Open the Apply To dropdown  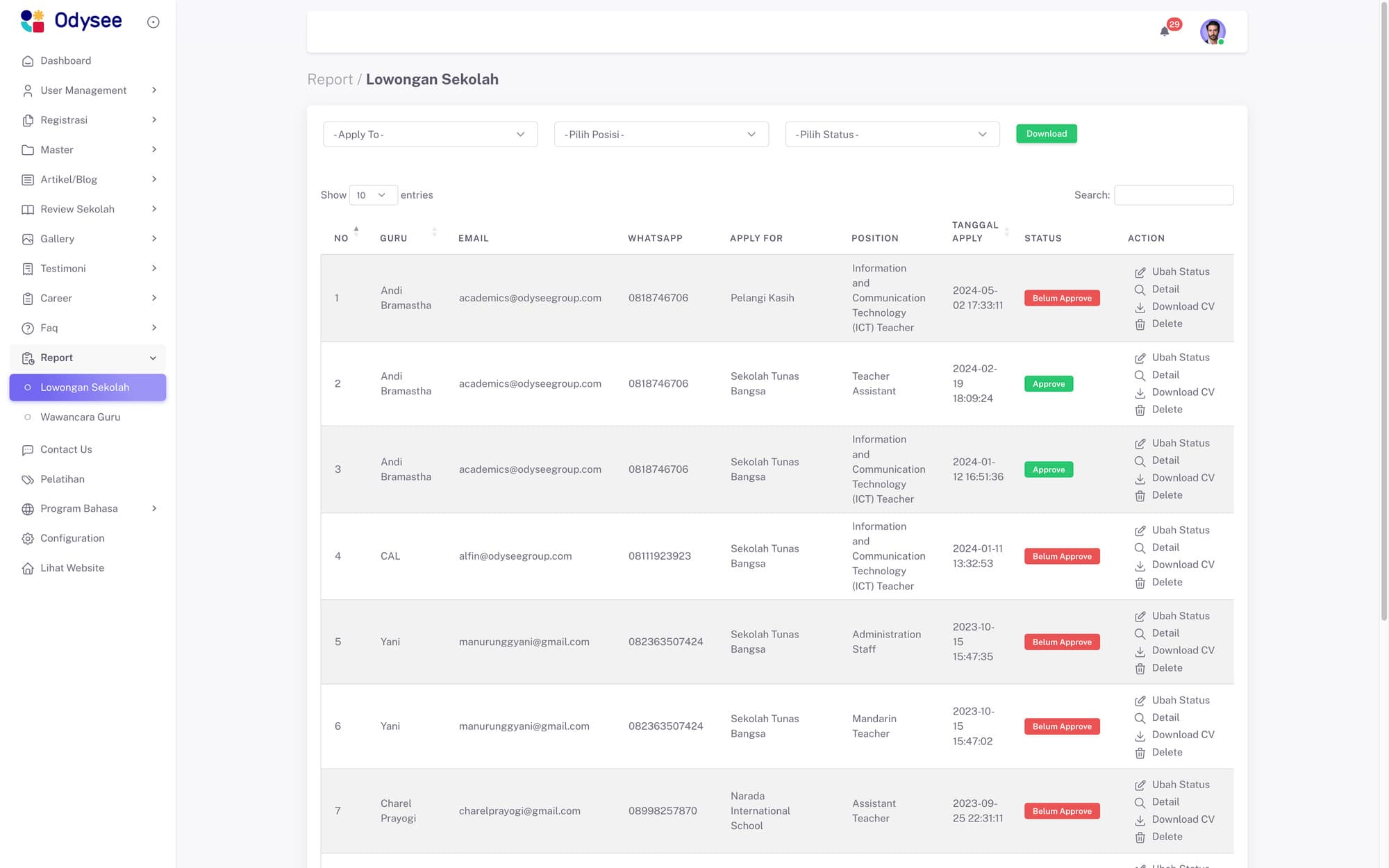430,135
